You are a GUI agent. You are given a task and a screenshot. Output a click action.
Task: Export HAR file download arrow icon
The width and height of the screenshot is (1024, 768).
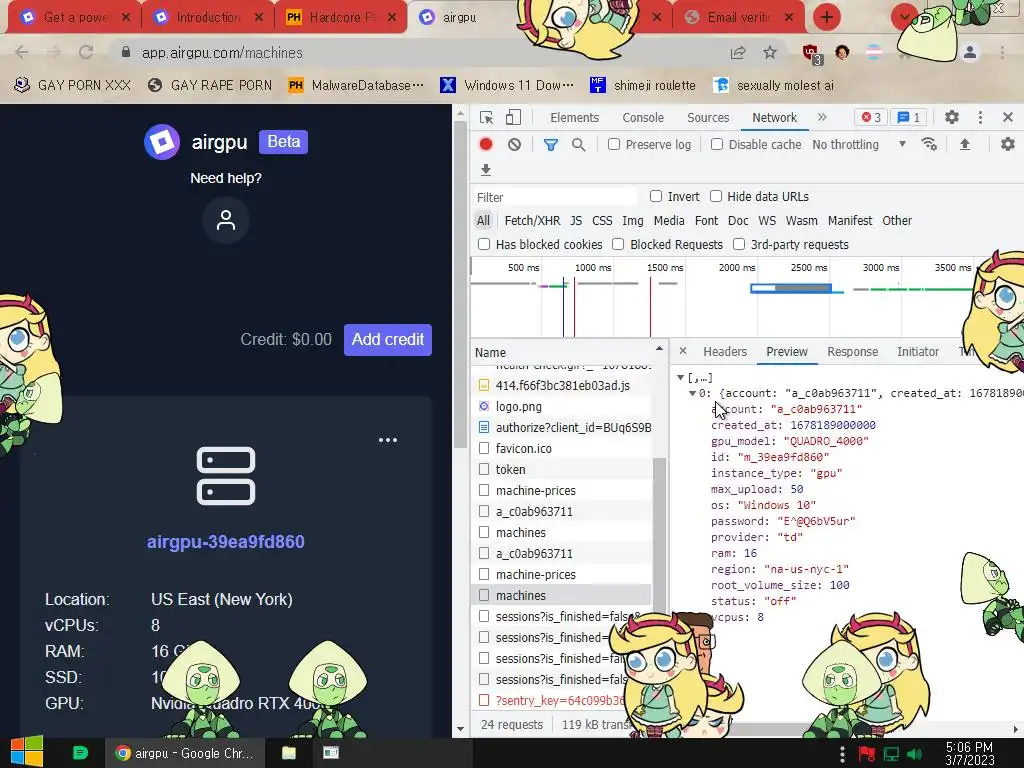[x=485, y=170]
